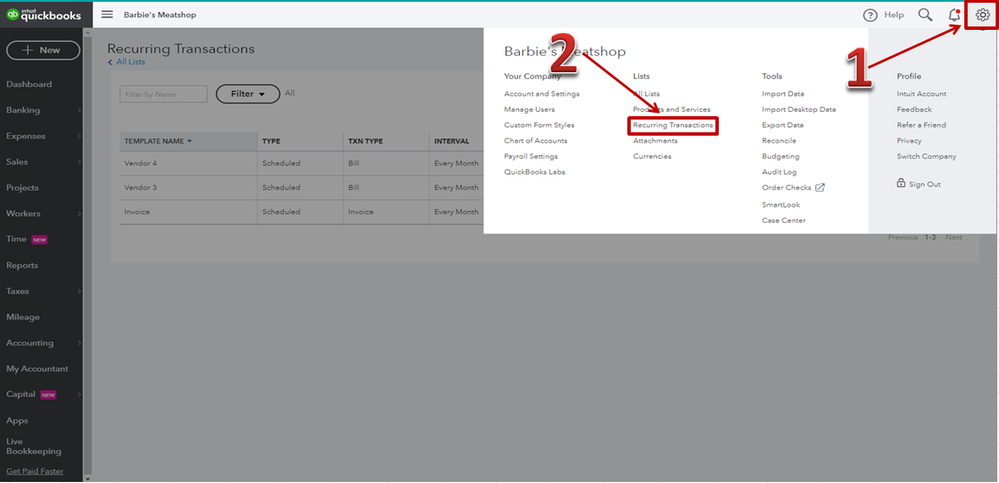This screenshot has height=483, width=999.
Task: Click Feedback under Profile
Action: point(914,110)
